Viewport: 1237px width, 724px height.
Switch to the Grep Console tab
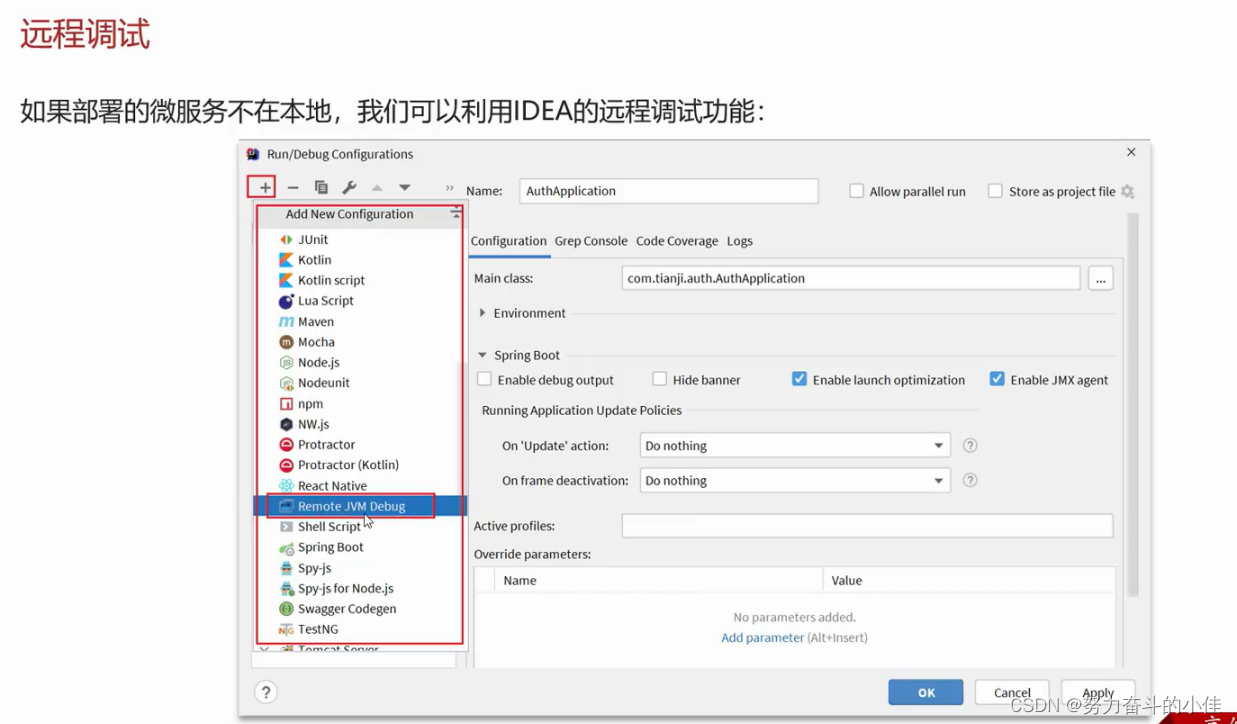(591, 241)
